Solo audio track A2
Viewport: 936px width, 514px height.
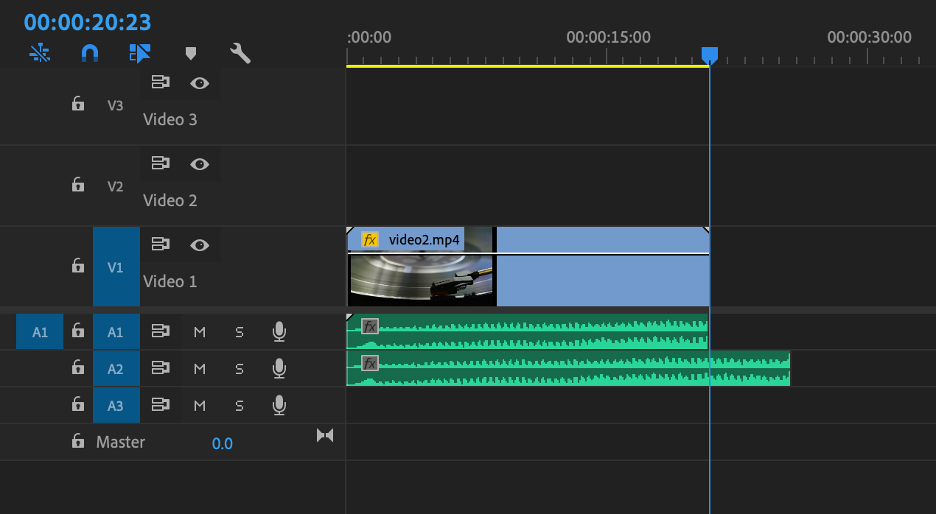239,369
